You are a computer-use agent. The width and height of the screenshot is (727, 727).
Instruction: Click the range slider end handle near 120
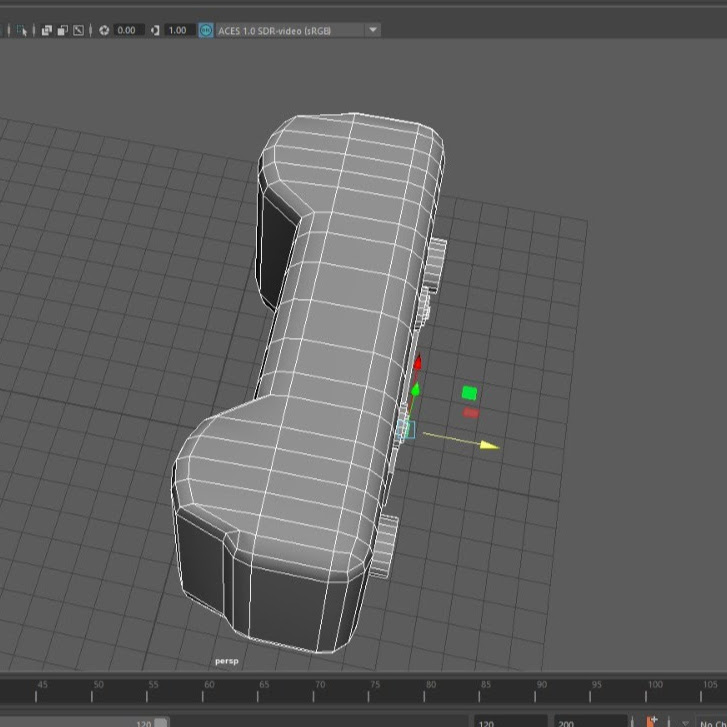pyautogui.click(x=160, y=722)
